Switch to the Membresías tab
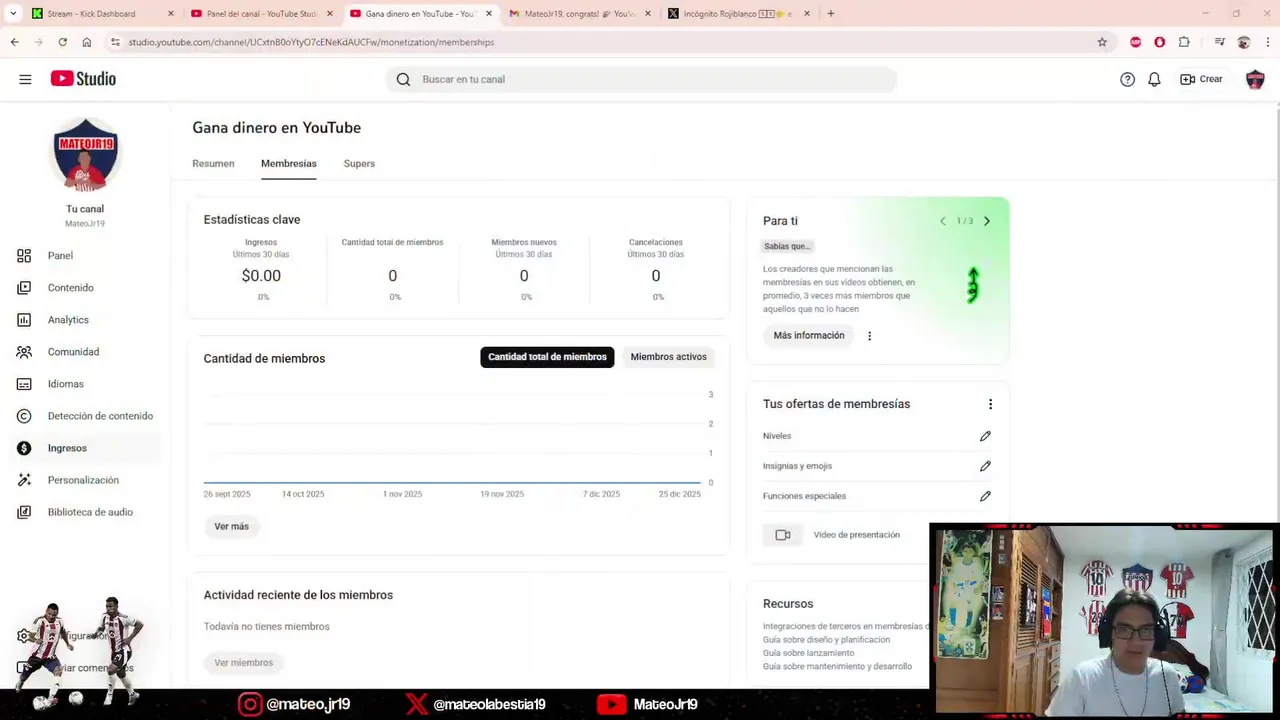Viewport: 1280px width, 720px height. coord(288,164)
